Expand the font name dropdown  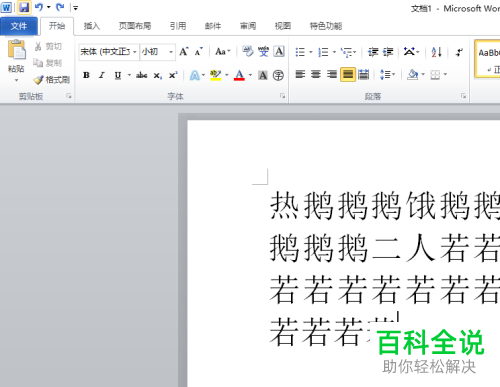pos(135,52)
